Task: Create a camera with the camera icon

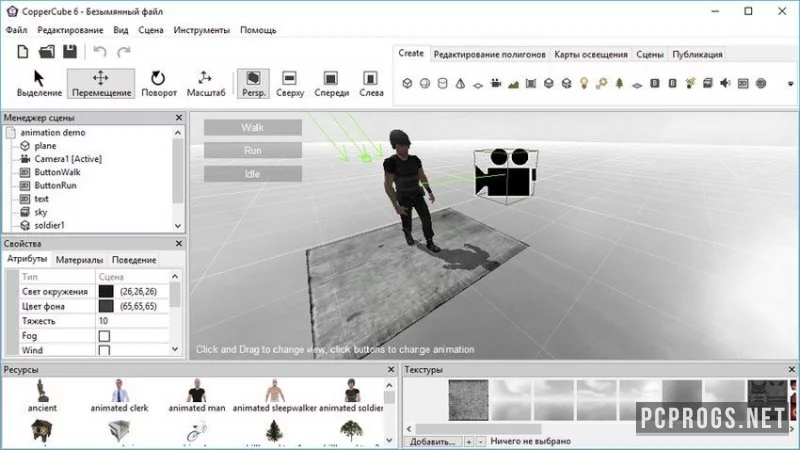Action: [x=495, y=83]
